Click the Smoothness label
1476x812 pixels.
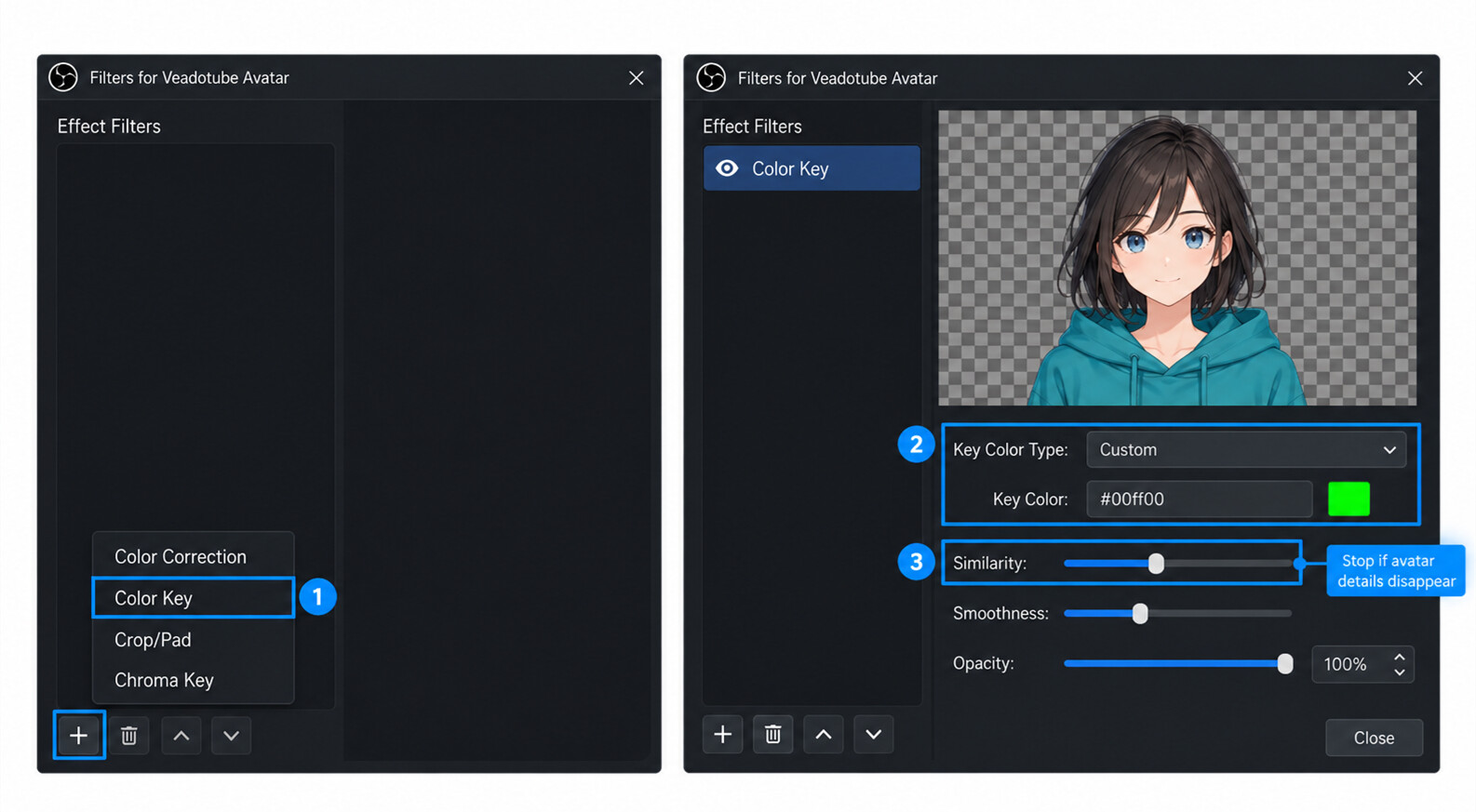(1000, 614)
